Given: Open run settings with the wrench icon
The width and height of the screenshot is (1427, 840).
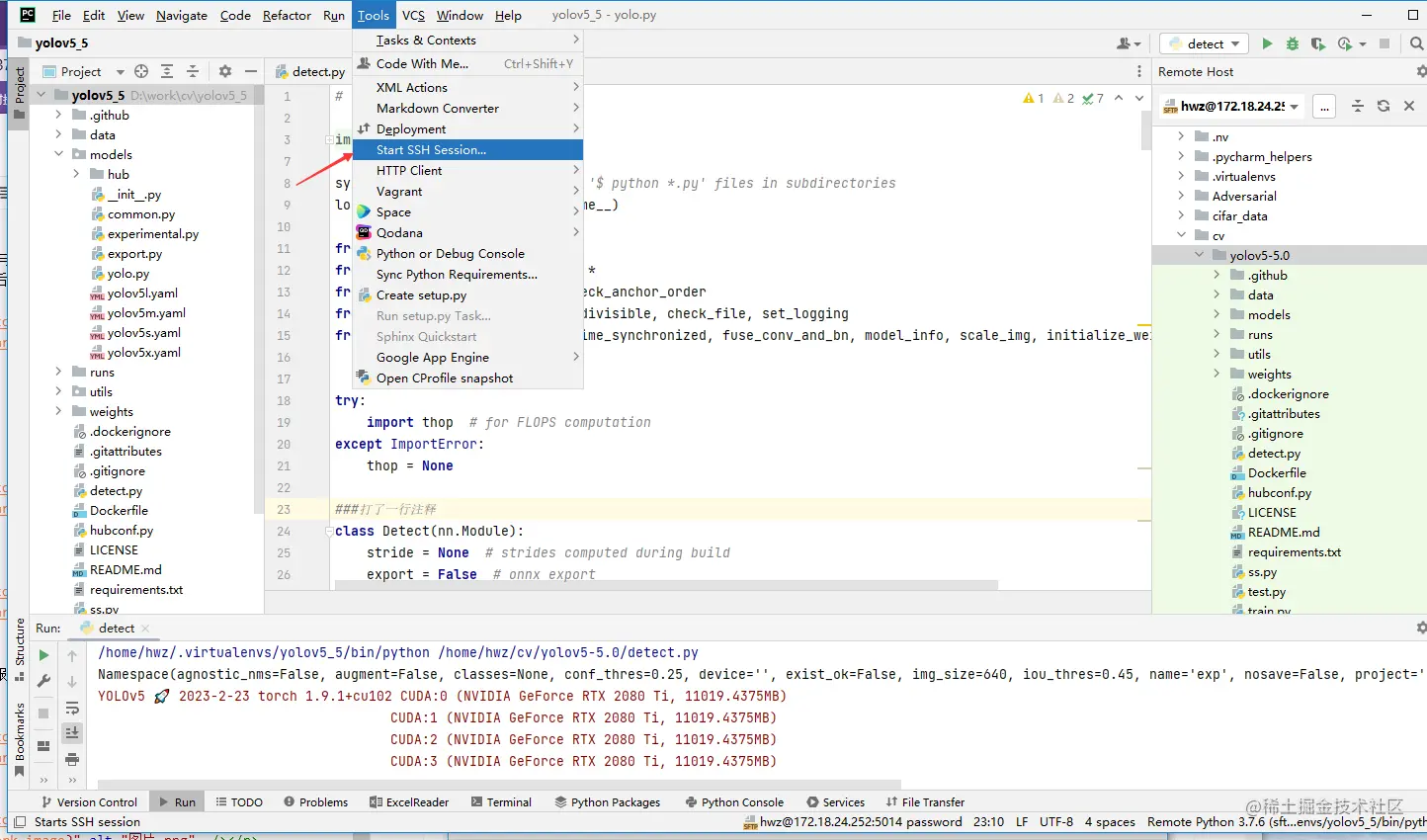Looking at the screenshot, I should pos(43,682).
